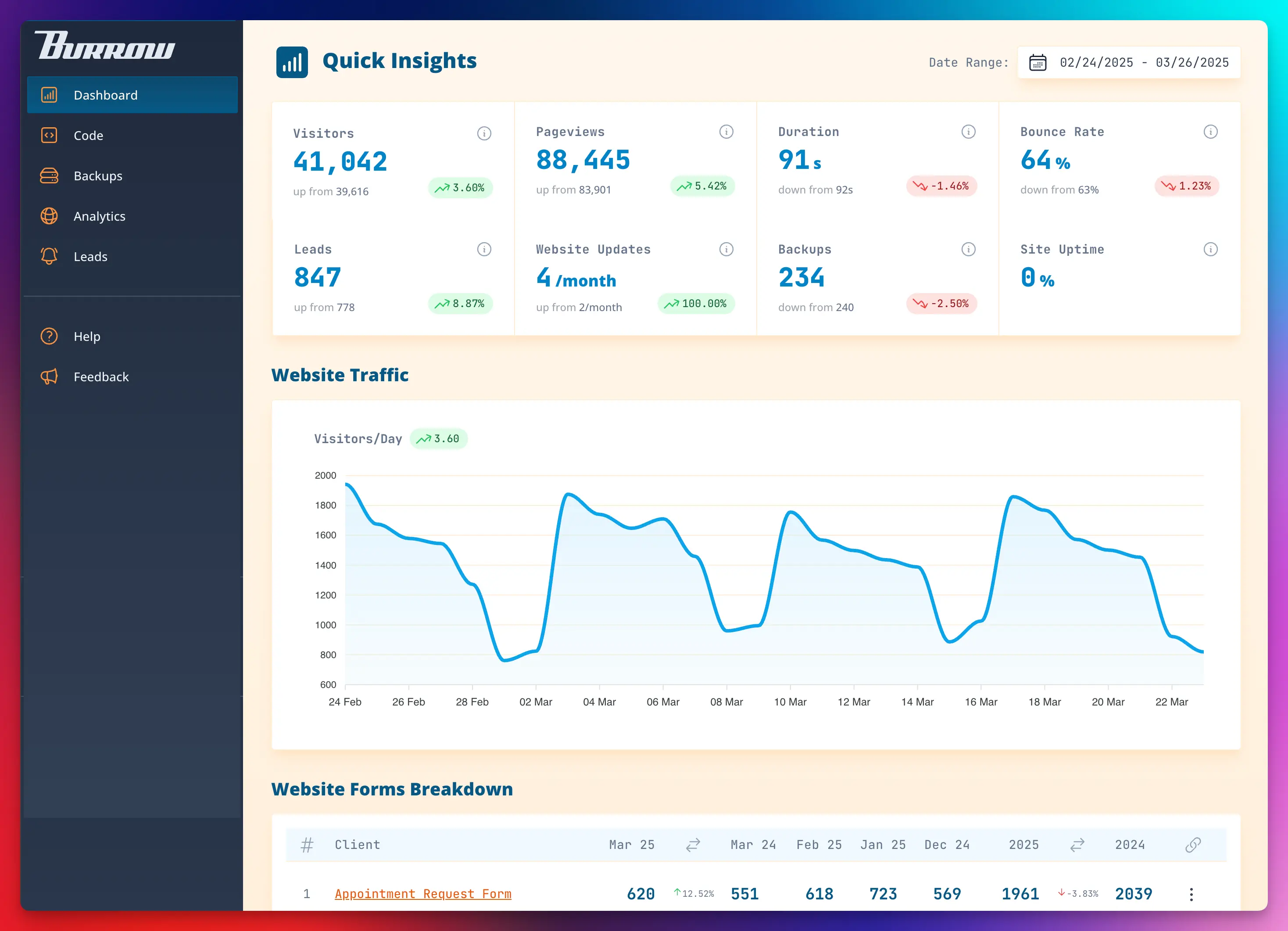Open Analytics from the sidebar
The height and width of the screenshot is (931, 1288).
132,216
